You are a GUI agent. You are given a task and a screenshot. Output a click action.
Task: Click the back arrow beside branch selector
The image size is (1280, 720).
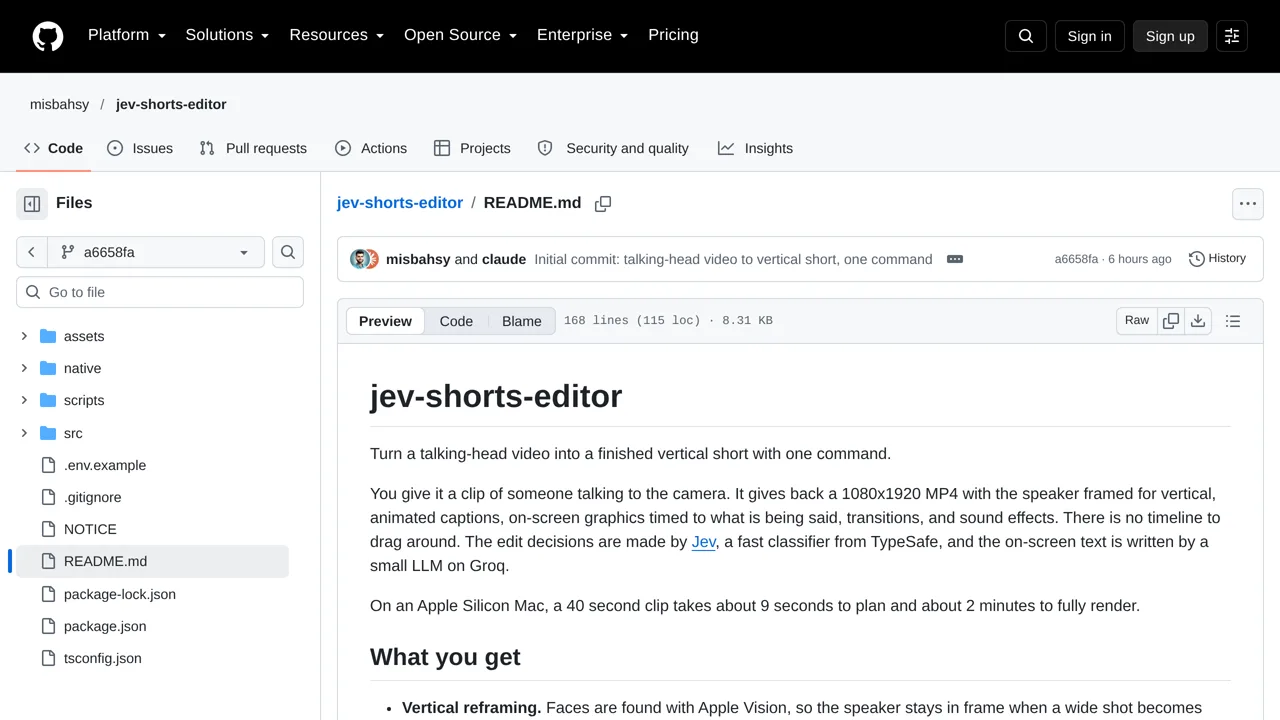click(x=31, y=252)
